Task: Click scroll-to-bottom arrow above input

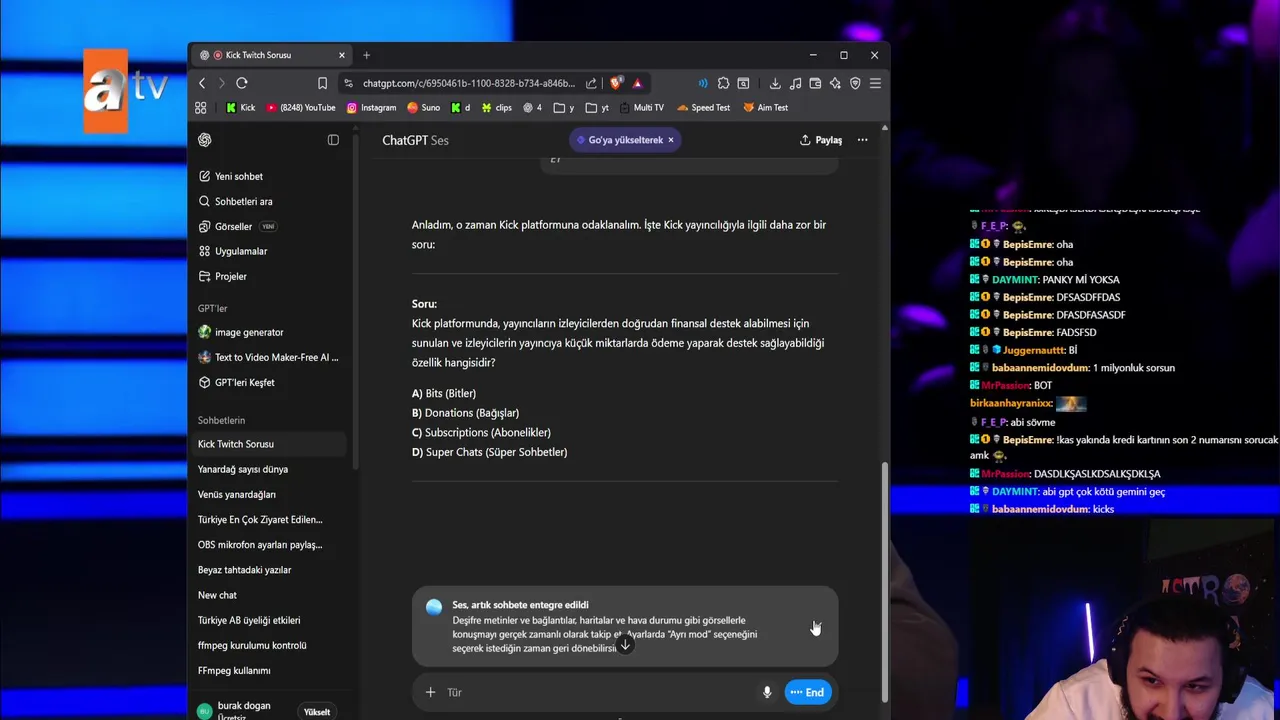Action: [625, 645]
